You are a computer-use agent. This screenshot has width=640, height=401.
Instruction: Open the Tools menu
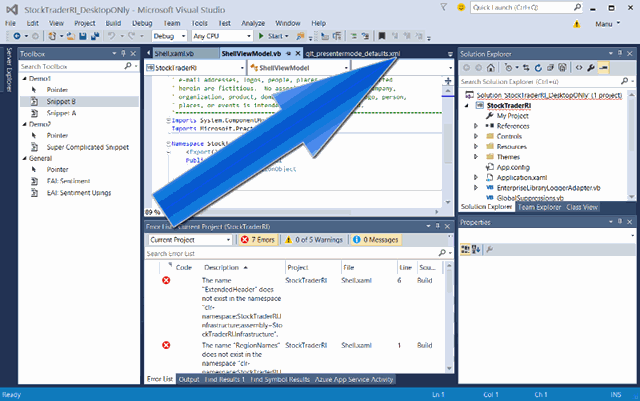tap(199, 24)
